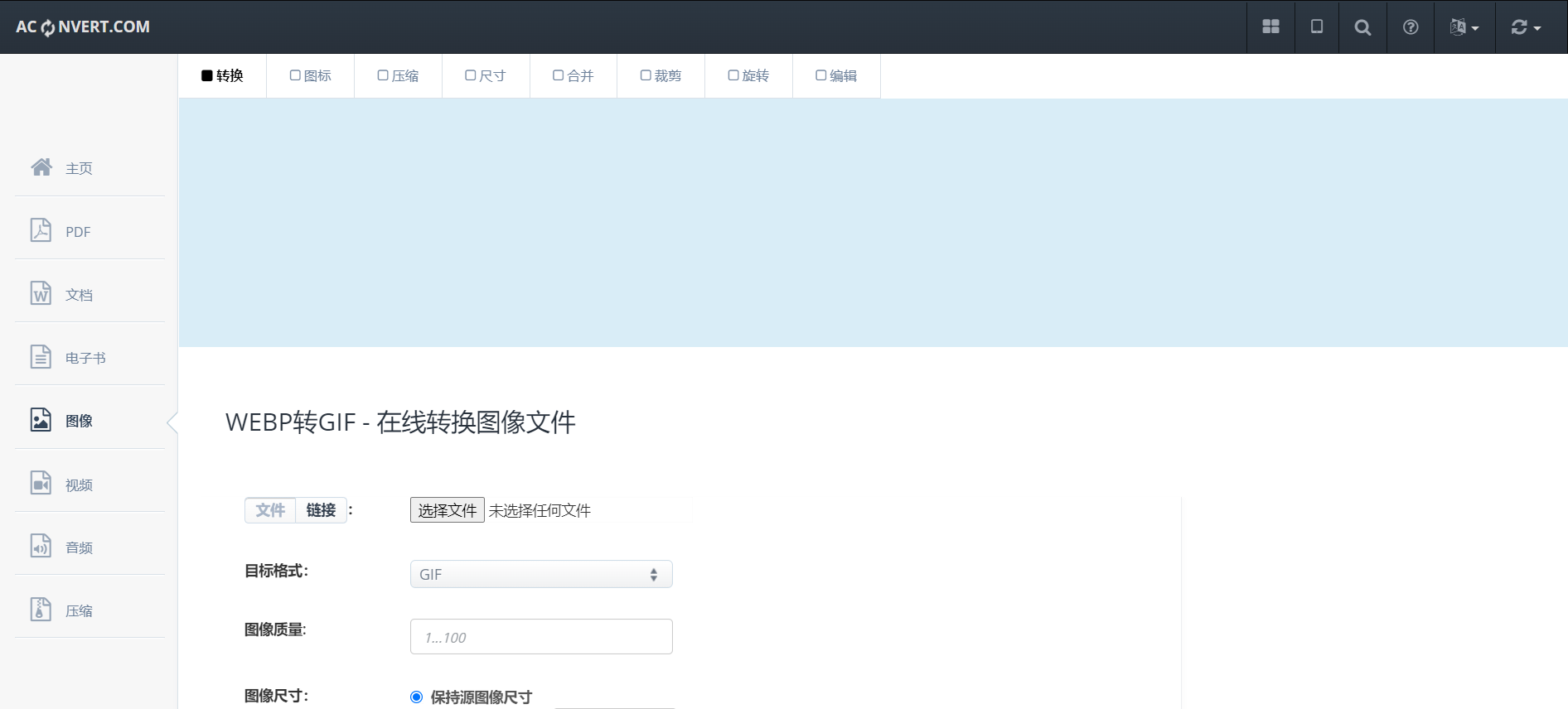Open the GIF target format dropdown

click(541, 574)
